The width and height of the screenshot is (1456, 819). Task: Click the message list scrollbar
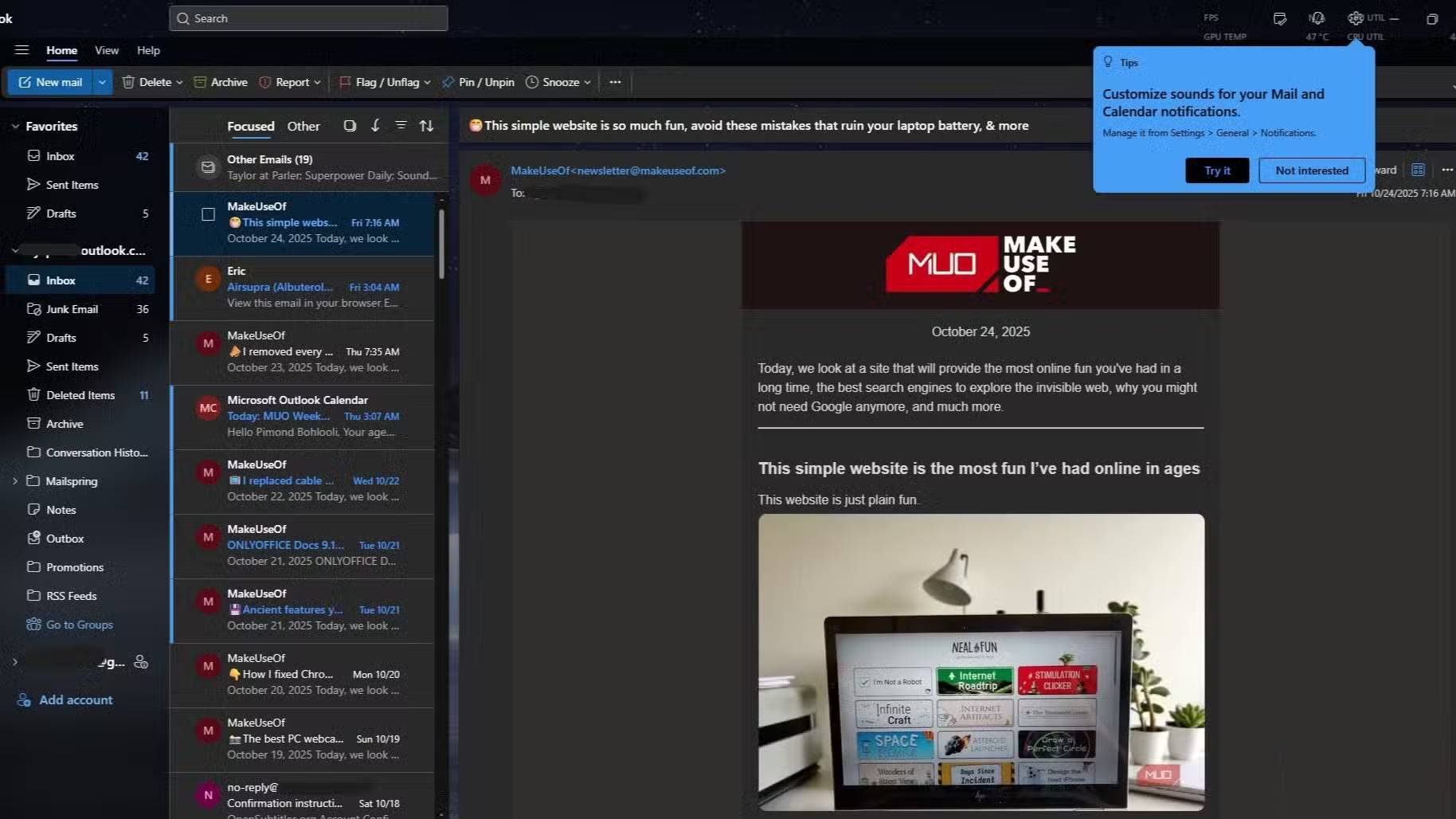[441, 244]
